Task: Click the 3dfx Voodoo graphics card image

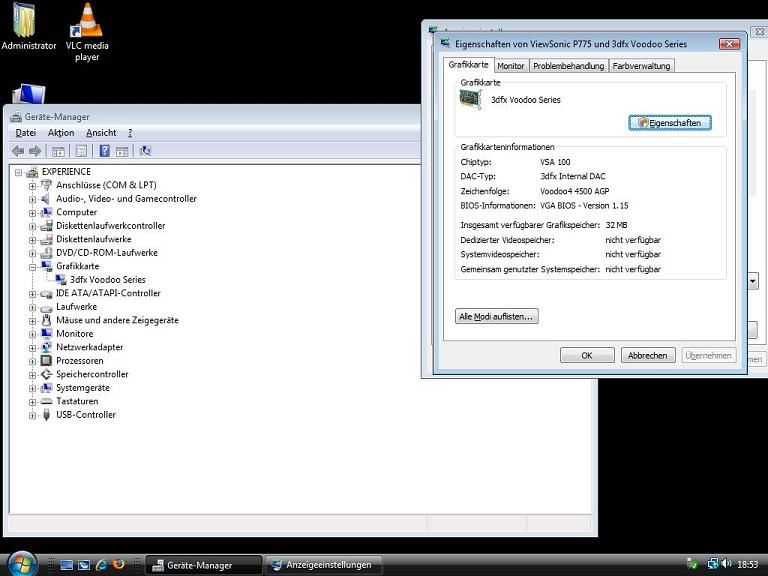Action: [x=471, y=99]
